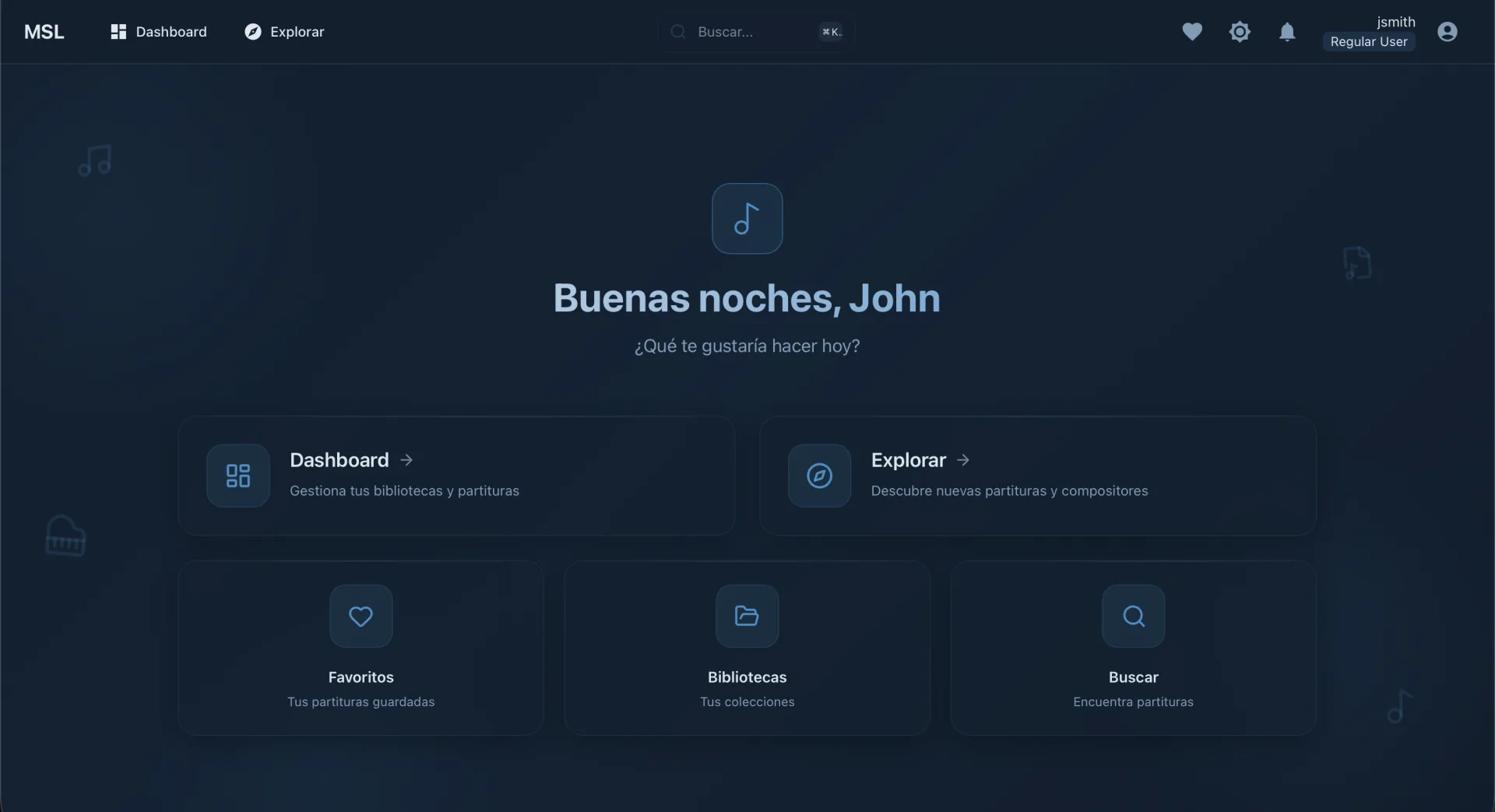1495x812 pixels.
Task: Open Dashboard from the top navigation bar
Action: coord(159,32)
